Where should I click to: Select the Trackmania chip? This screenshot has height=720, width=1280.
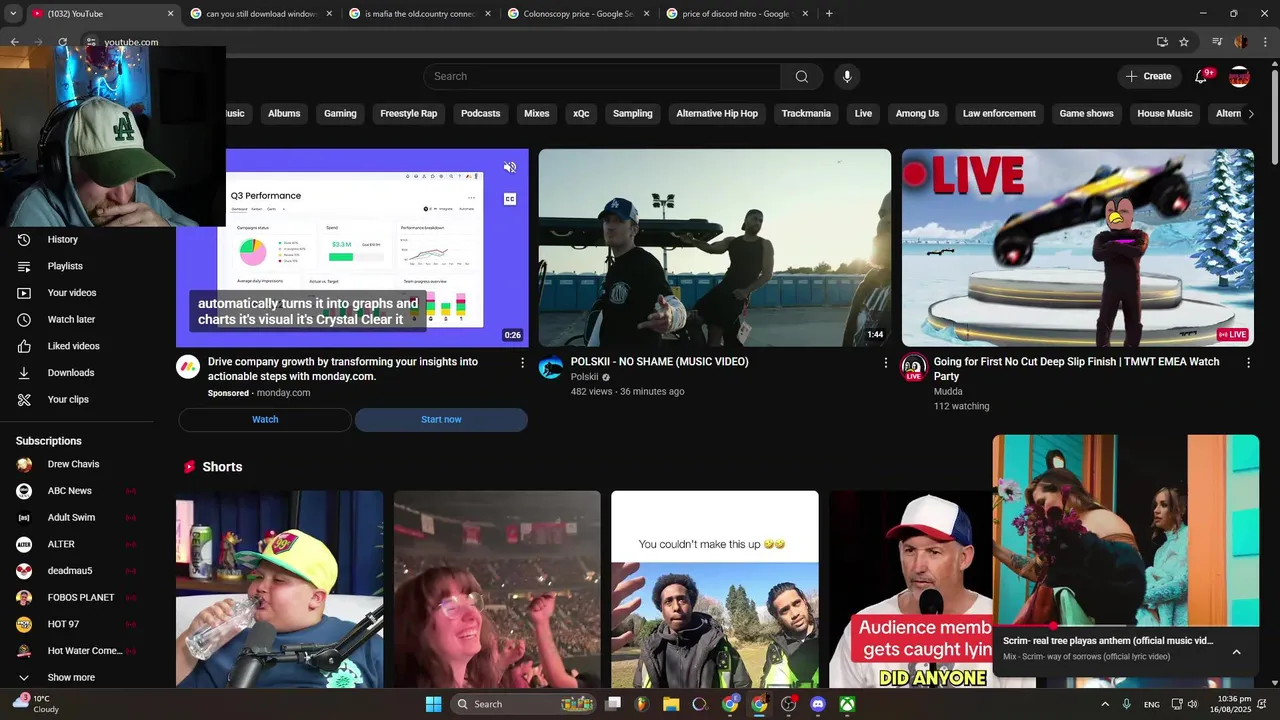[806, 114]
